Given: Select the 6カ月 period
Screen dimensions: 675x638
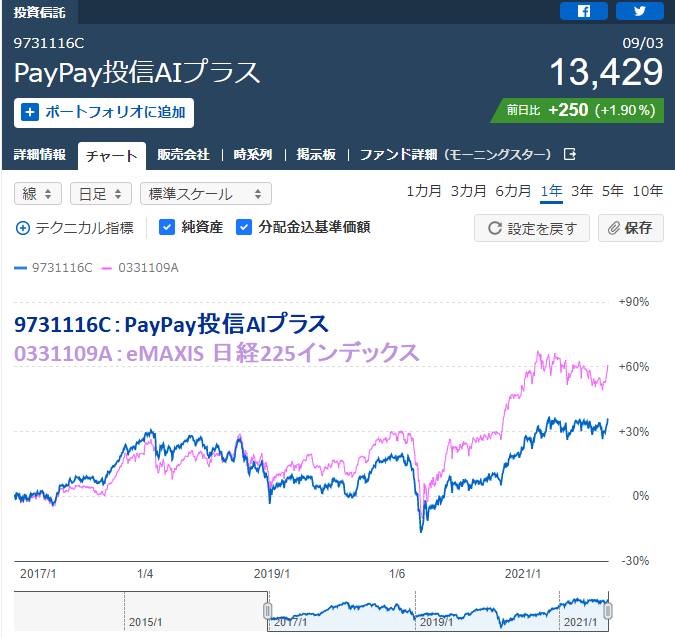Looking at the screenshot, I should pyautogui.click(x=513, y=191).
